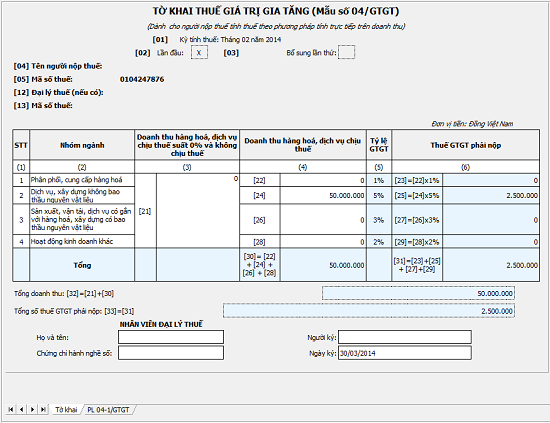Go to next sheet navigation arrow
Image resolution: width=550 pixels, height=423 pixels.
click(x=32, y=409)
